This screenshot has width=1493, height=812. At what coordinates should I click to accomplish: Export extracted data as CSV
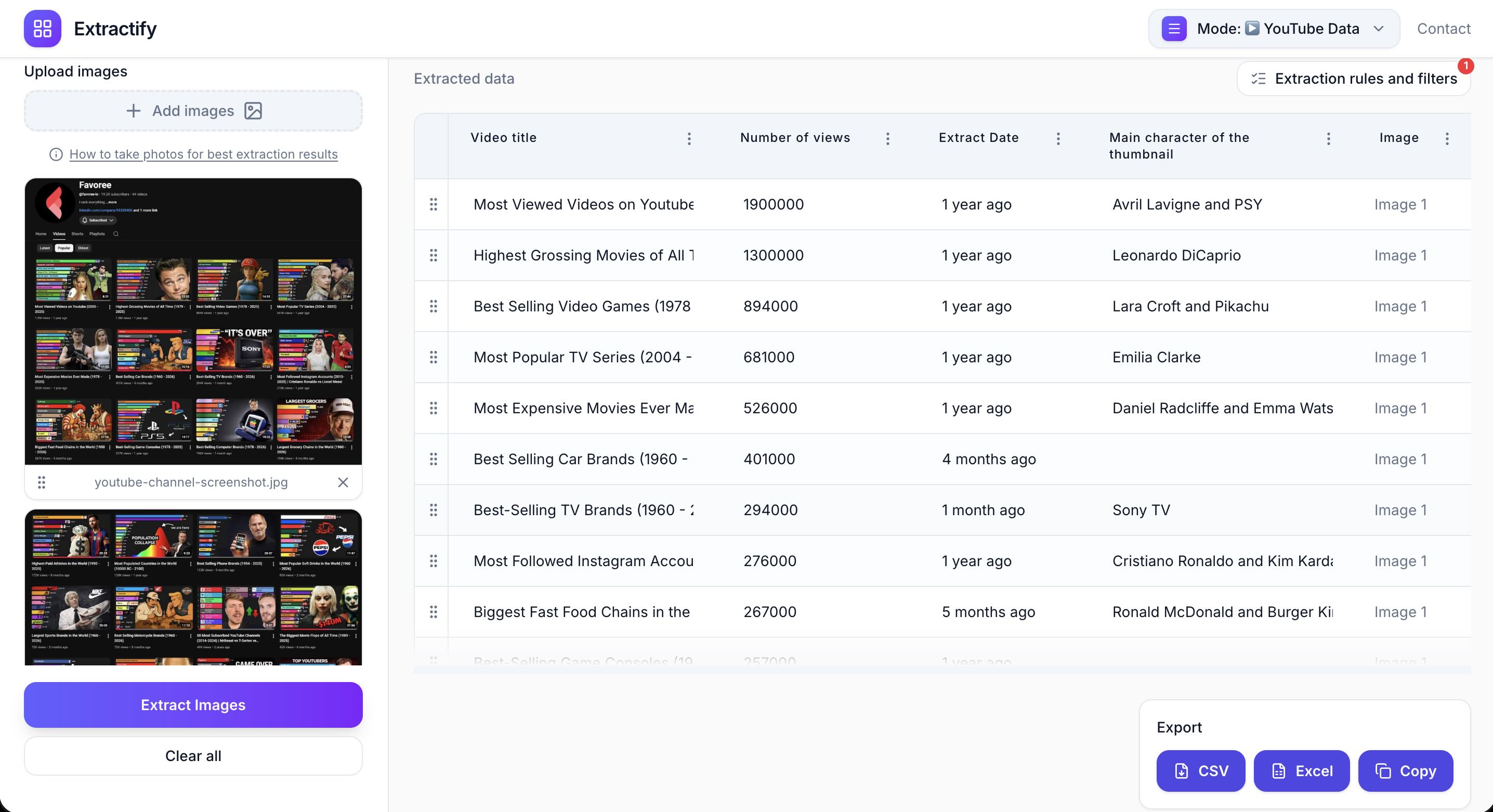1200,771
